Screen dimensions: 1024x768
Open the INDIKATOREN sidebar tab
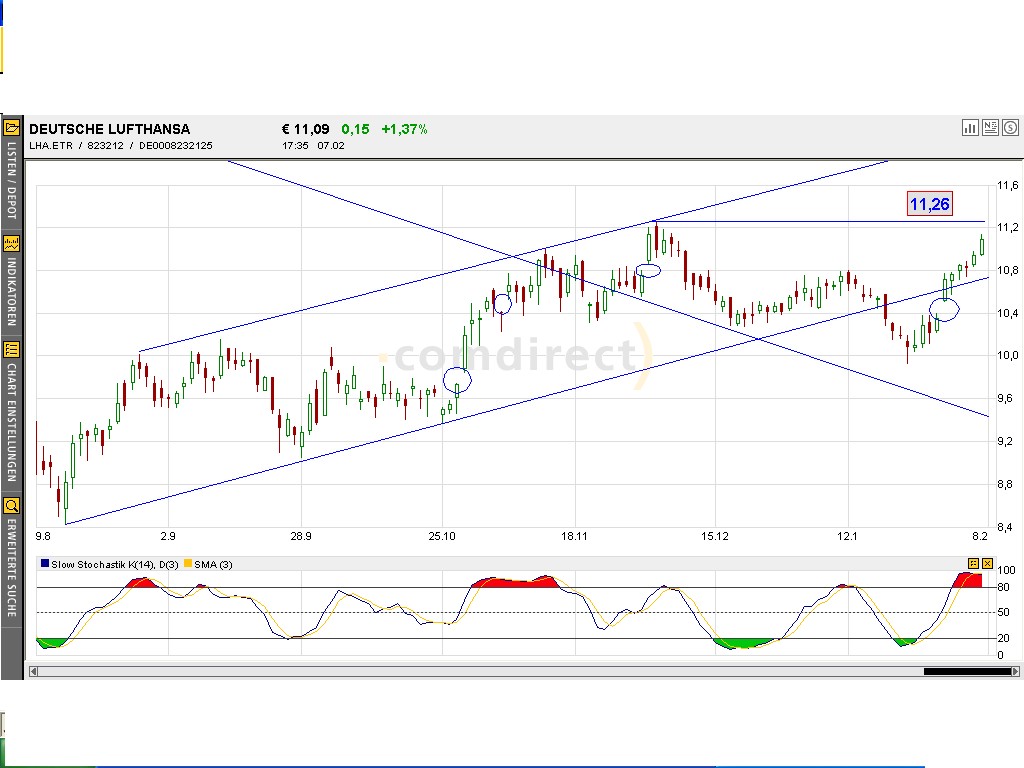tap(11, 291)
